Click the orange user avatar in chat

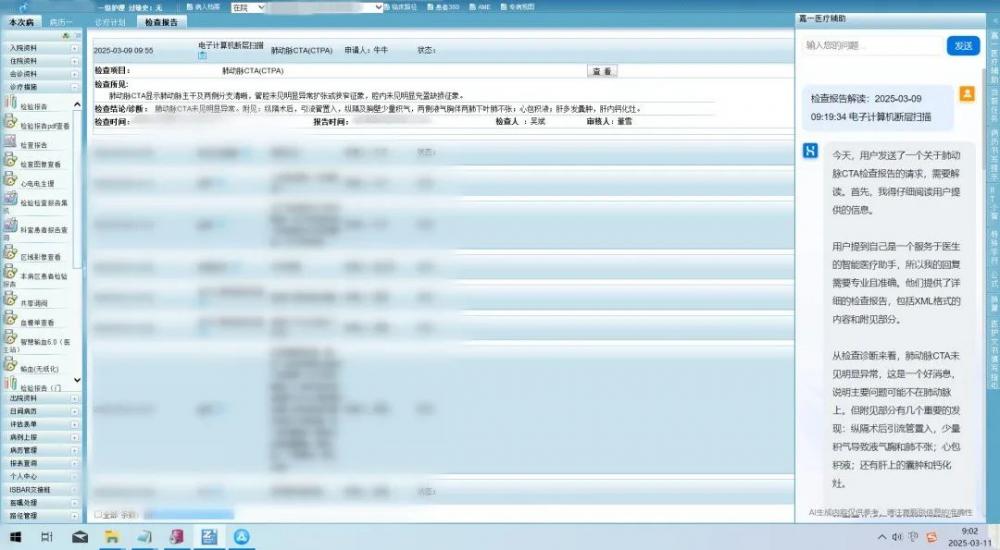pyautogui.click(x=967, y=94)
